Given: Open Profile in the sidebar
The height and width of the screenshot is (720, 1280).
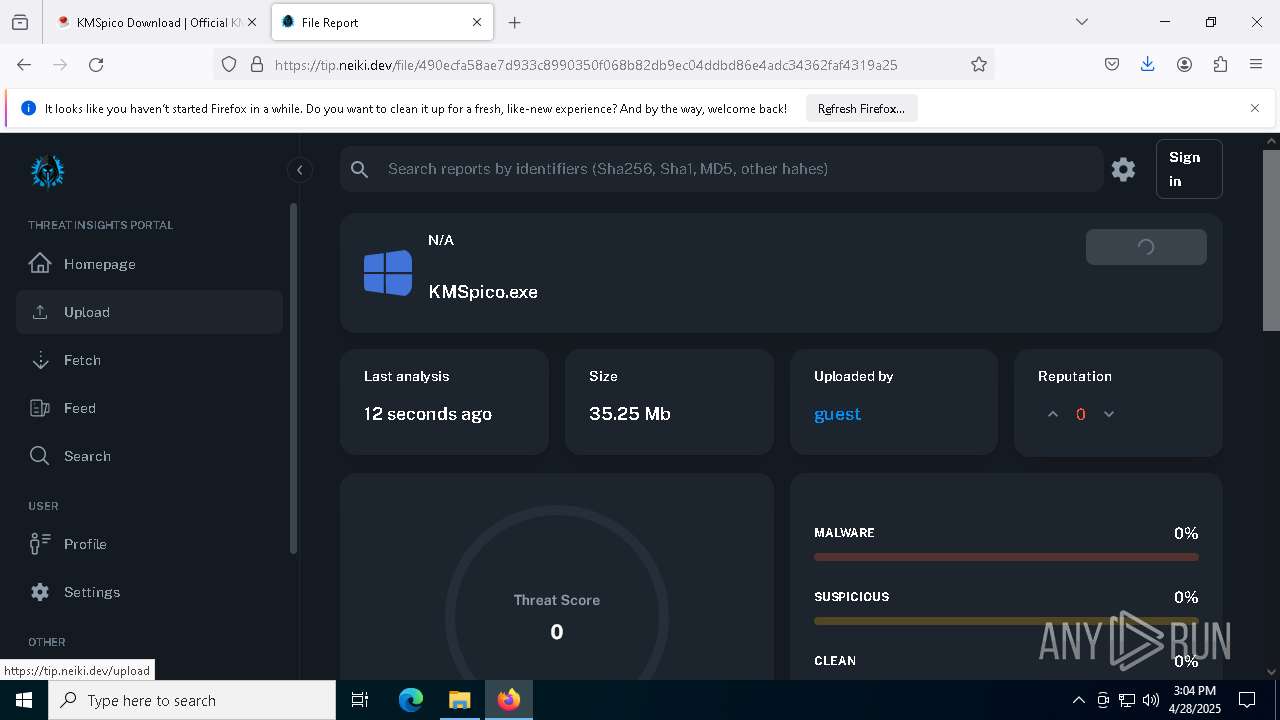Looking at the screenshot, I should (x=150, y=544).
